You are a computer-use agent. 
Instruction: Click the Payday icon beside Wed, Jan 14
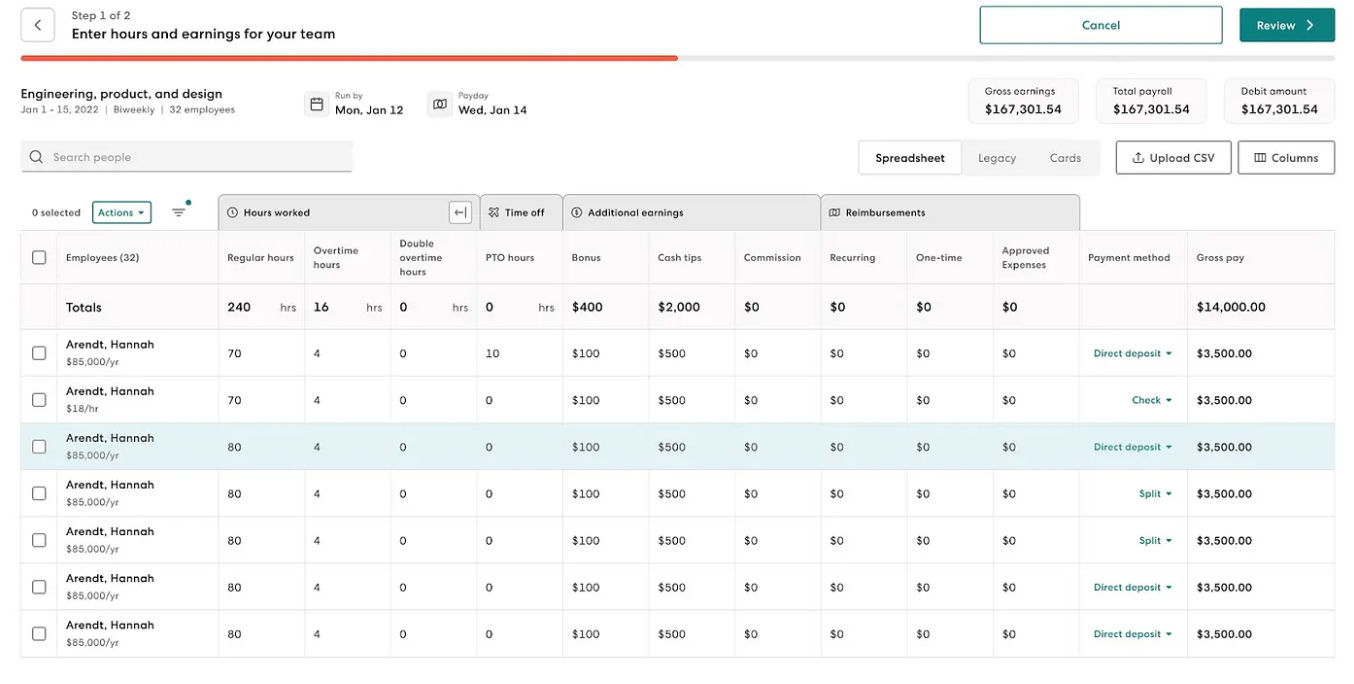tap(439, 103)
